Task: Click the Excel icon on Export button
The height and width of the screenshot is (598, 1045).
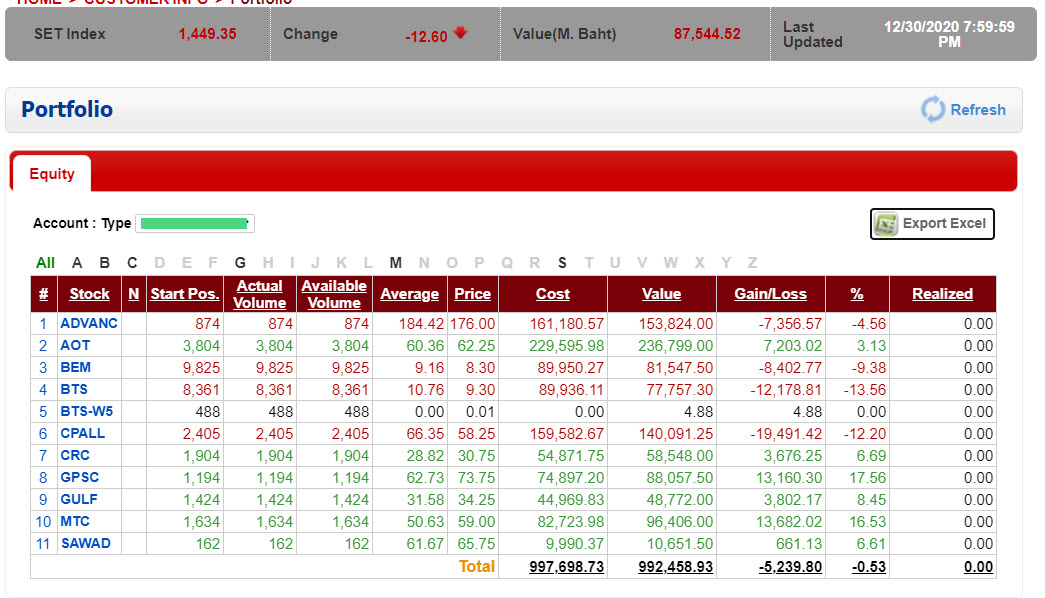Action: point(886,224)
